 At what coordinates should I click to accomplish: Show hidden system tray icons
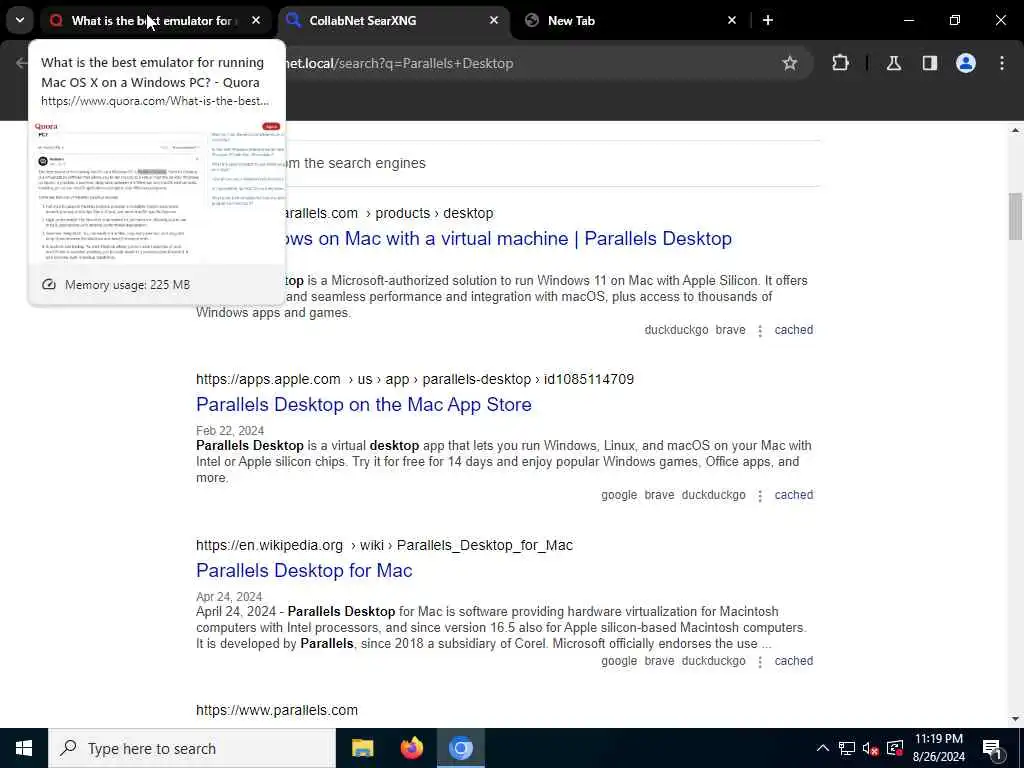pyautogui.click(x=823, y=748)
